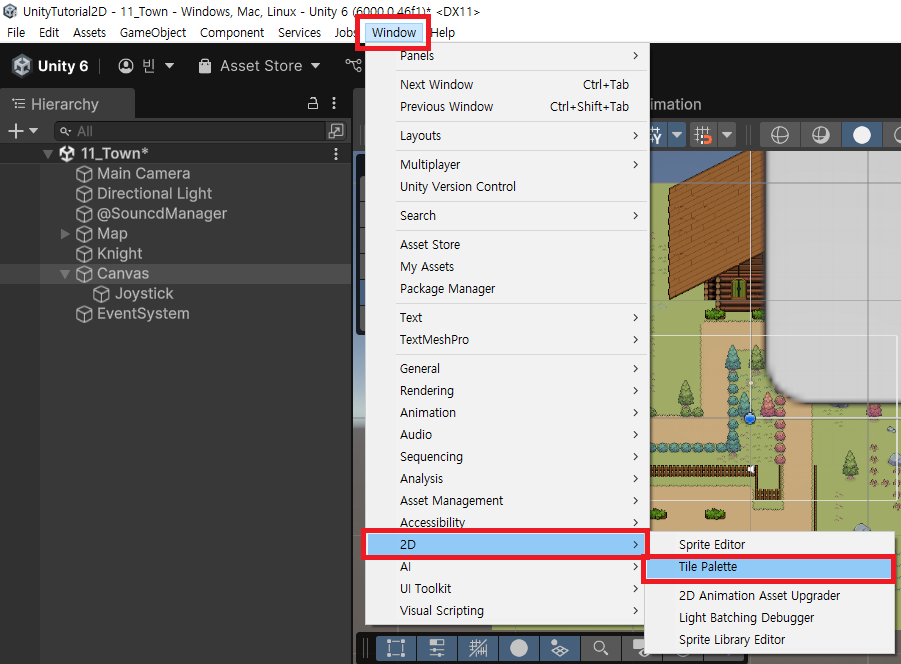
Task: Open Unity Version Control window
Action: 506,187
